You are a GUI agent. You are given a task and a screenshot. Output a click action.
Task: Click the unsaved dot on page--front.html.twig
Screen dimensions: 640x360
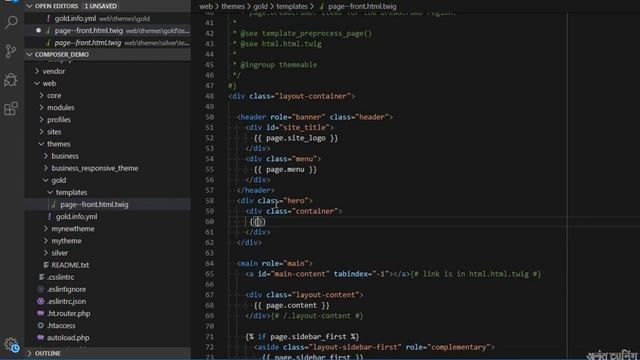tap(38, 30)
